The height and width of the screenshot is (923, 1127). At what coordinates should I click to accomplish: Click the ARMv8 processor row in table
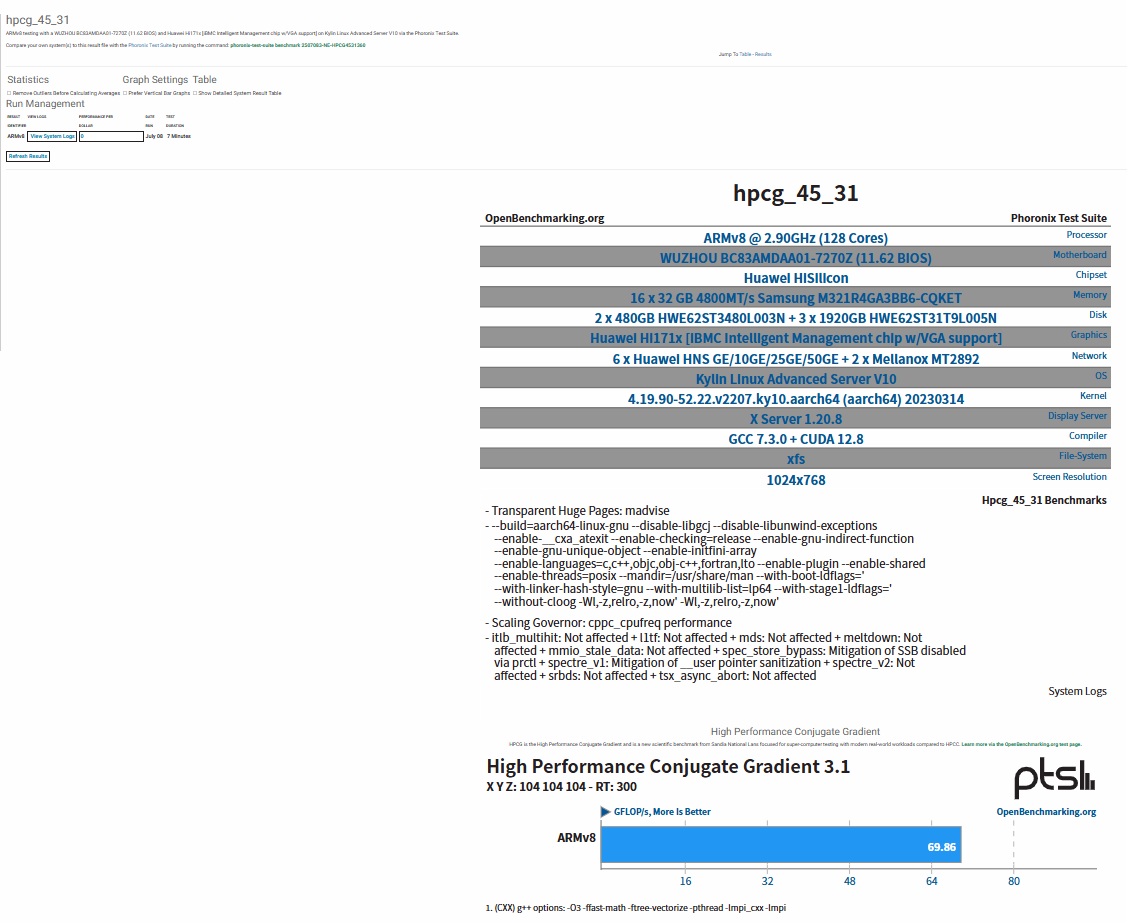tap(795, 238)
